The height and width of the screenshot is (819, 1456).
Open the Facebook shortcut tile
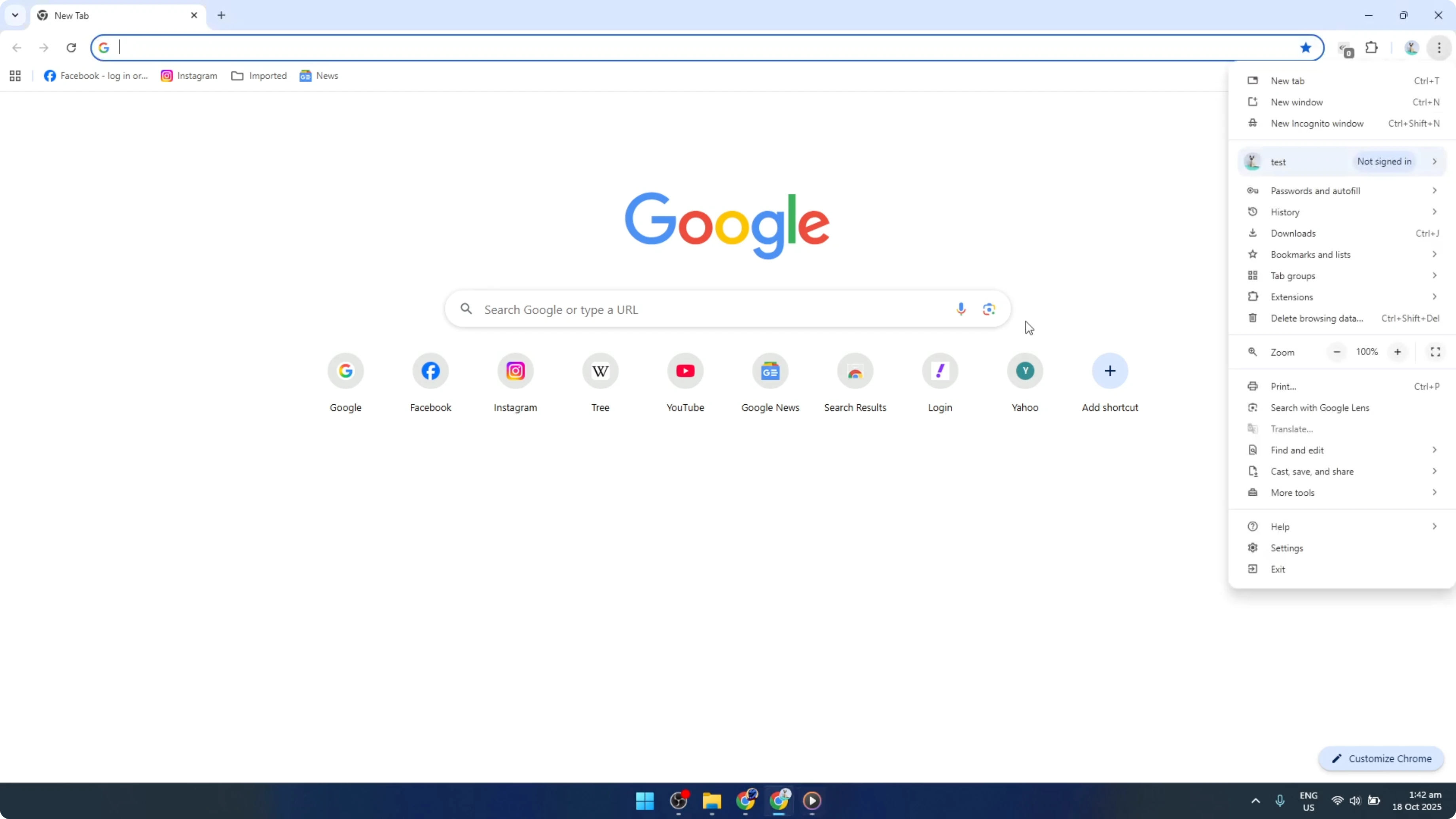(x=431, y=383)
